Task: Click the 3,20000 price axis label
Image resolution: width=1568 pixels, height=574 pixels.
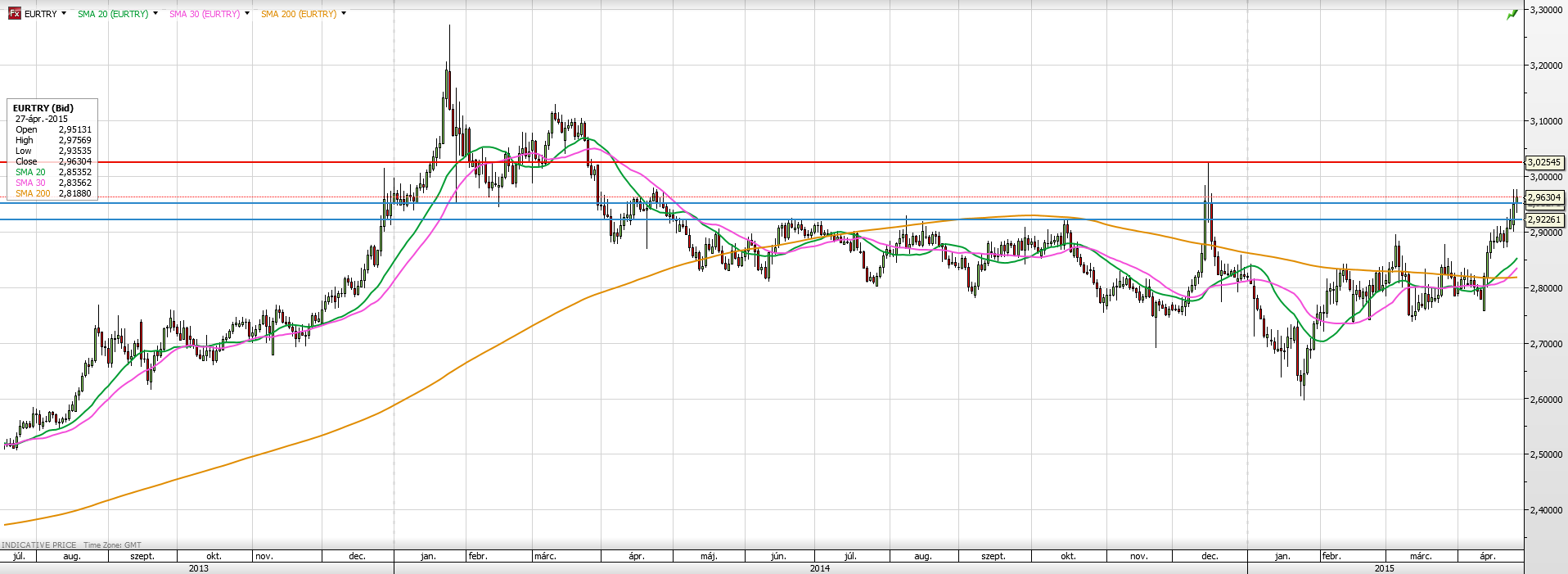Action: pos(1546,66)
